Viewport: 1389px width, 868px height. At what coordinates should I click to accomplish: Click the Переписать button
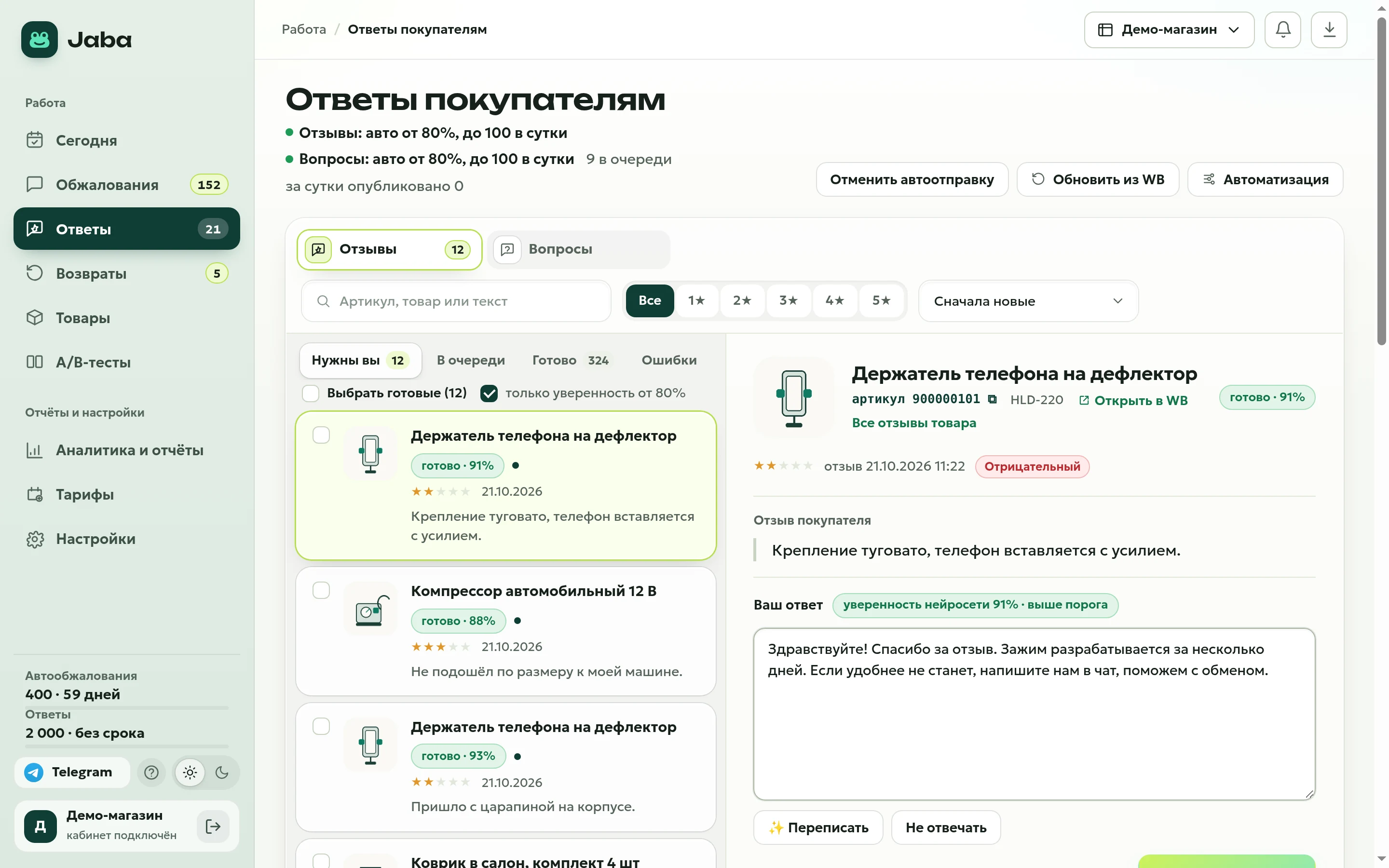(818, 827)
